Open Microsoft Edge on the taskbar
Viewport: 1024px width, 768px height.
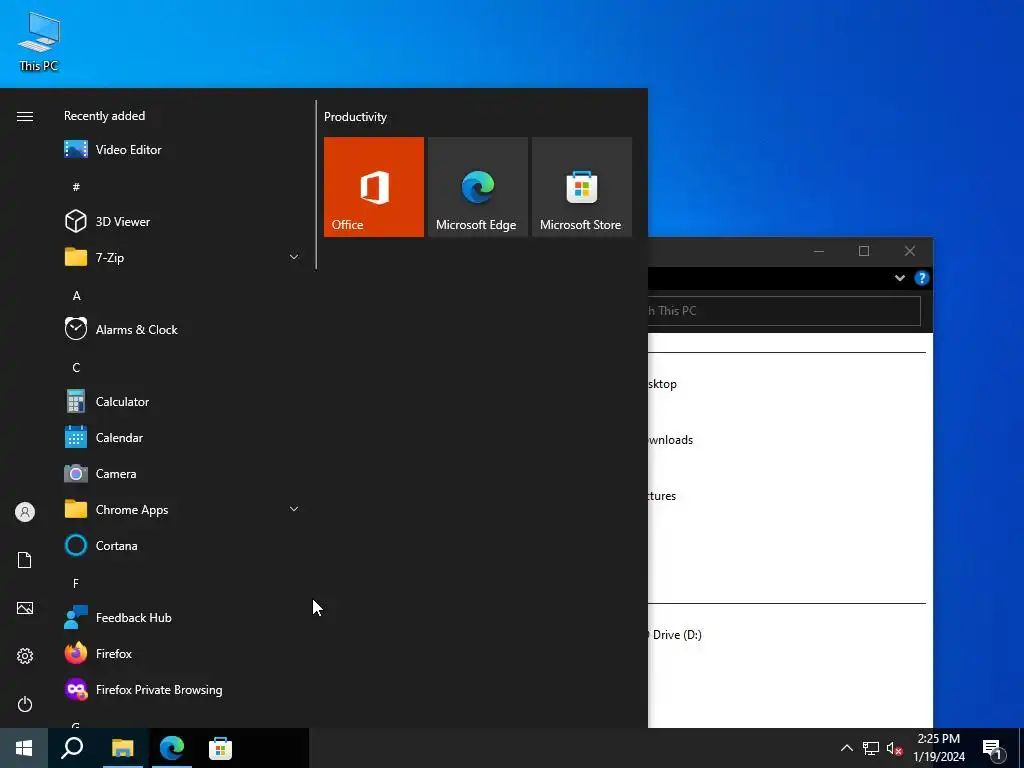[x=172, y=748]
